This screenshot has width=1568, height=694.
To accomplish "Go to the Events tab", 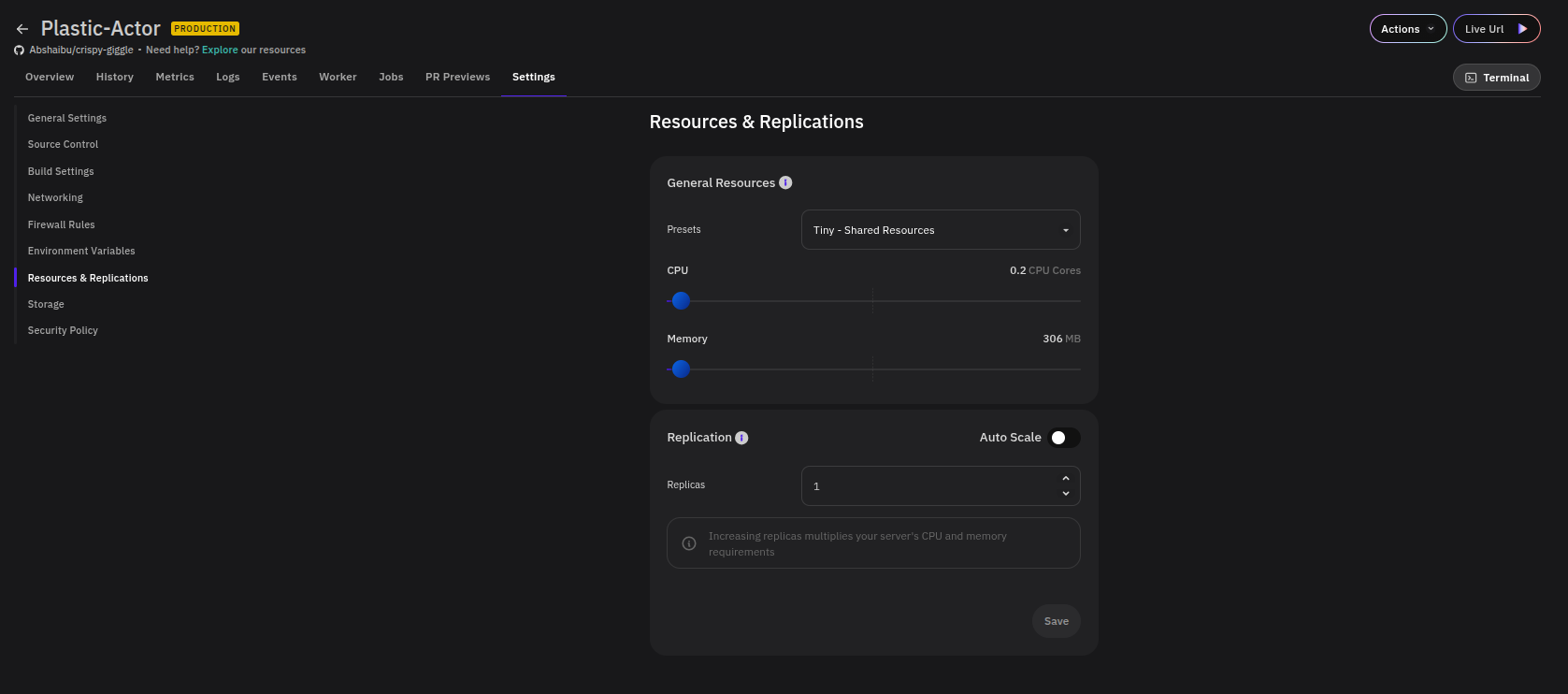I will pyautogui.click(x=280, y=77).
